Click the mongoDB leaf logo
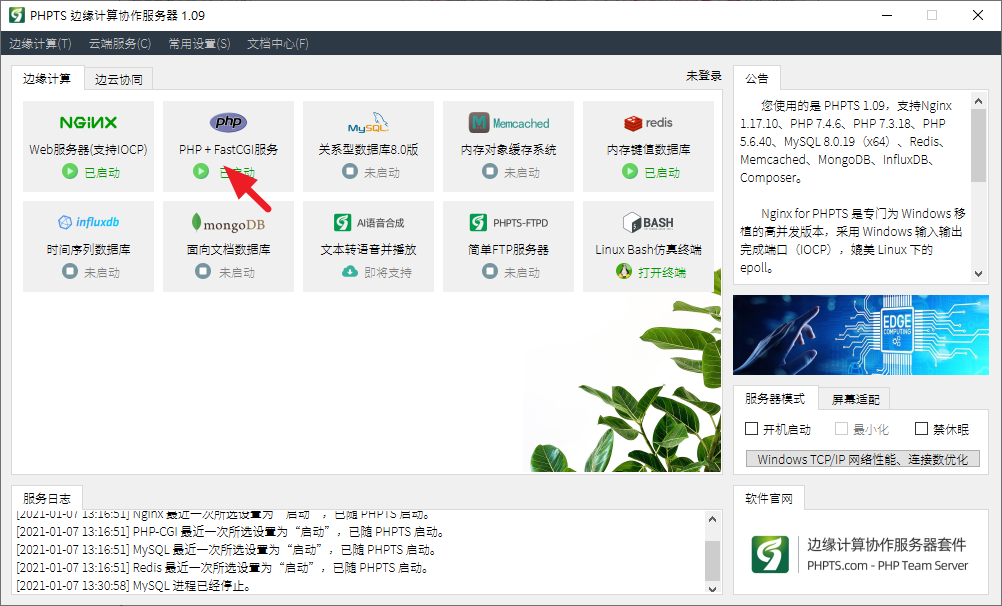1002x606 pixels. 228,223
